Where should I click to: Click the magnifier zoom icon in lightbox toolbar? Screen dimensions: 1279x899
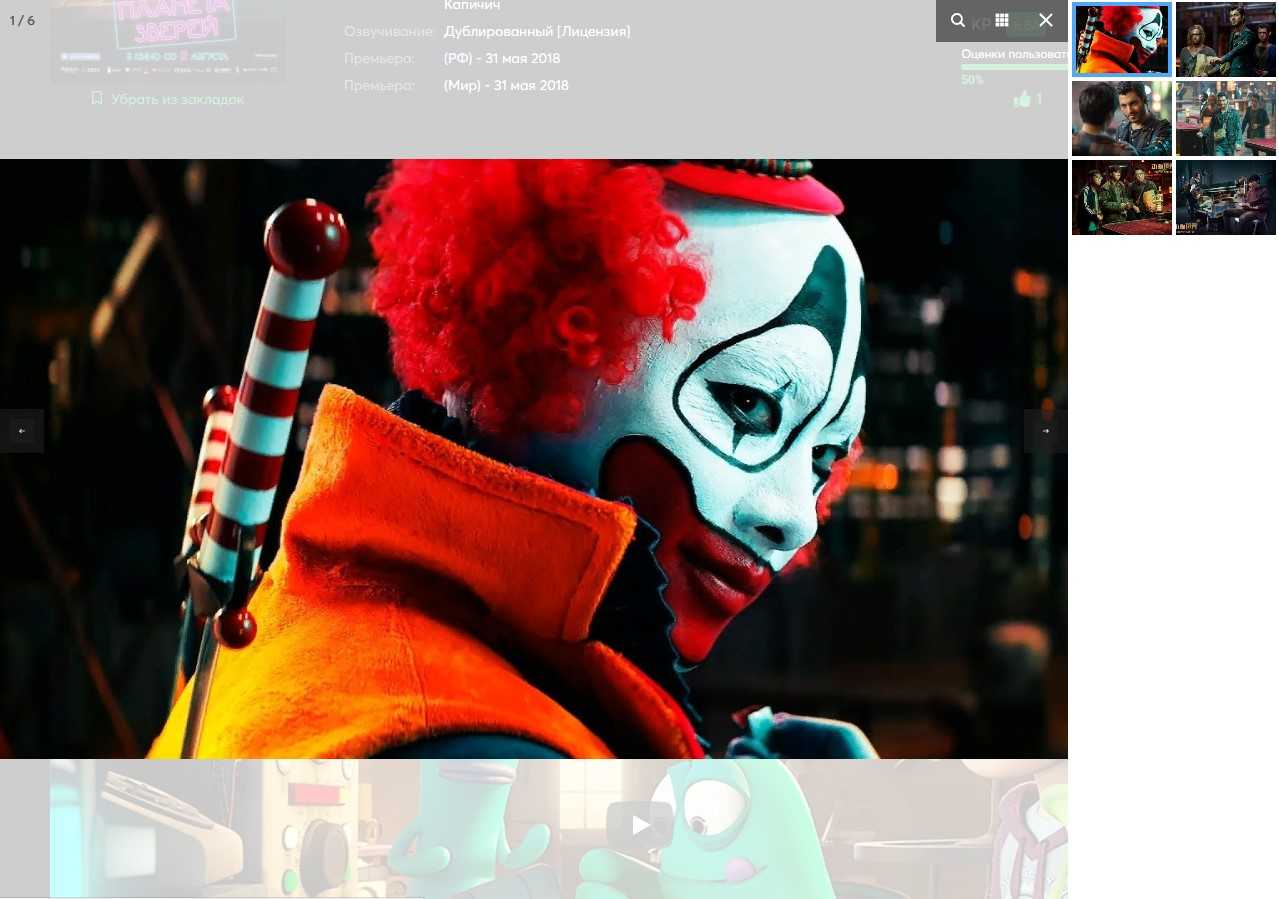point(958,20)
